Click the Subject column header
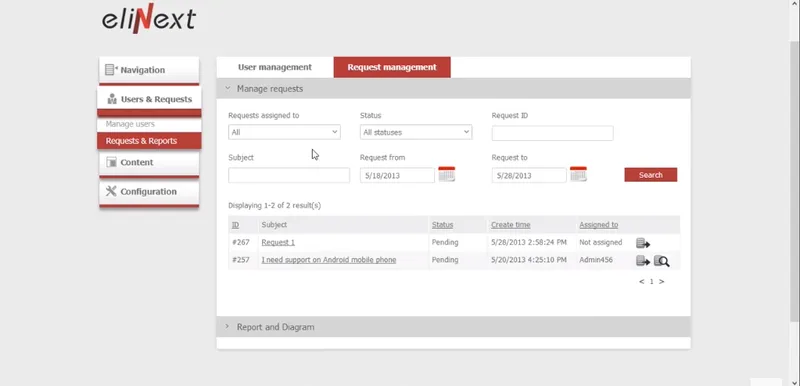 click(274, 225)
